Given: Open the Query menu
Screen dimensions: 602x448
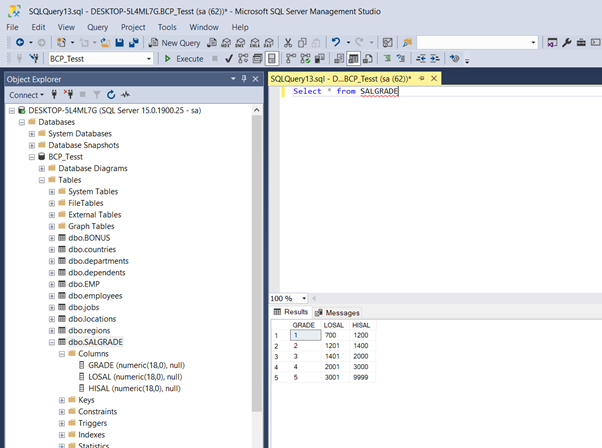Looking at the screenshot, I should click(x=98, y=27).
